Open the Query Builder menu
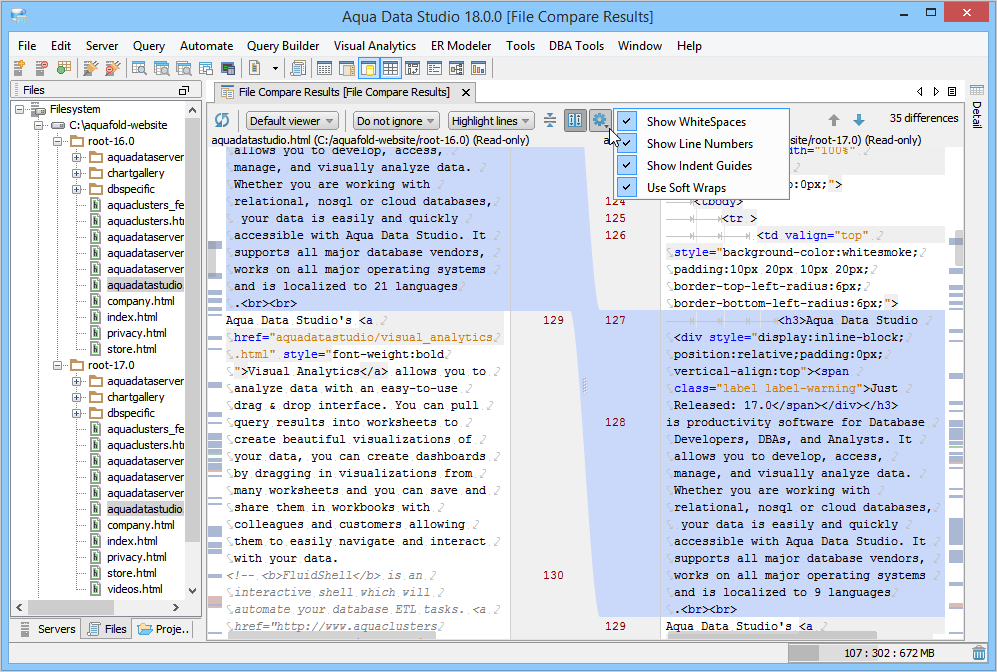Viewport: 997px width, 672px height. pos(283,46)
